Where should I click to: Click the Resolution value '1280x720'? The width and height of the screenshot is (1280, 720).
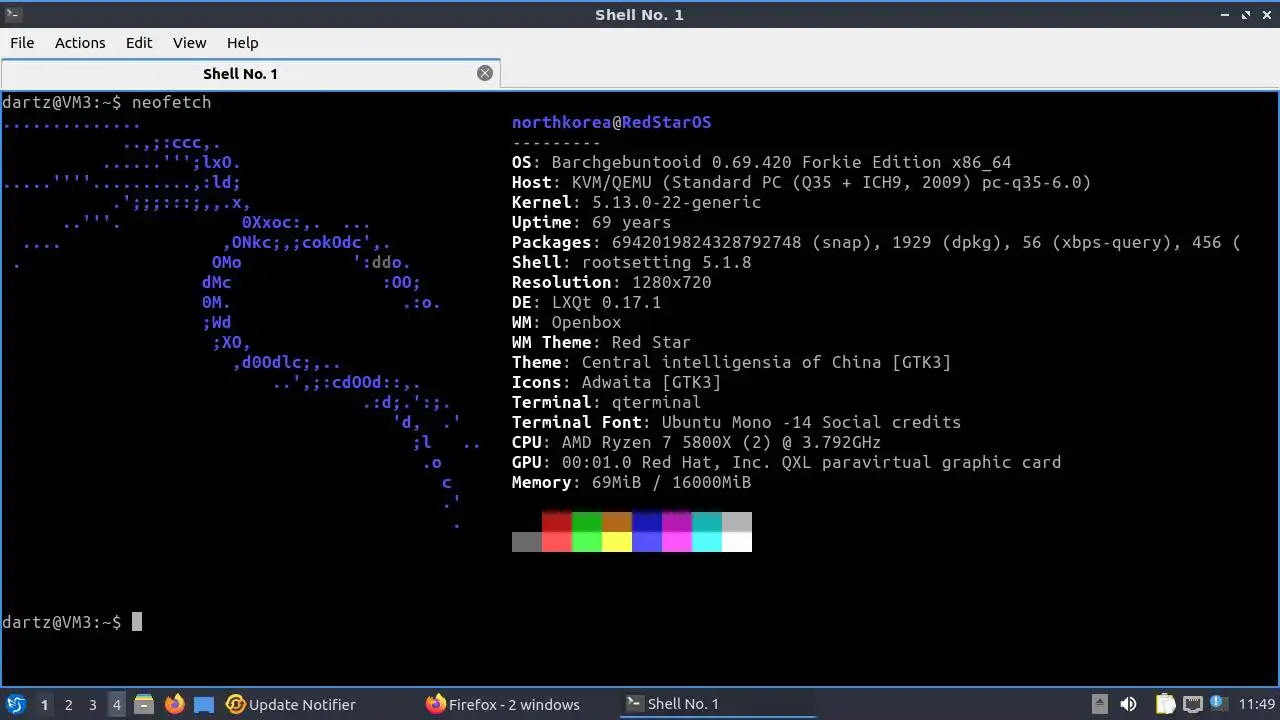pyautogui.click(x=671, y=282)
